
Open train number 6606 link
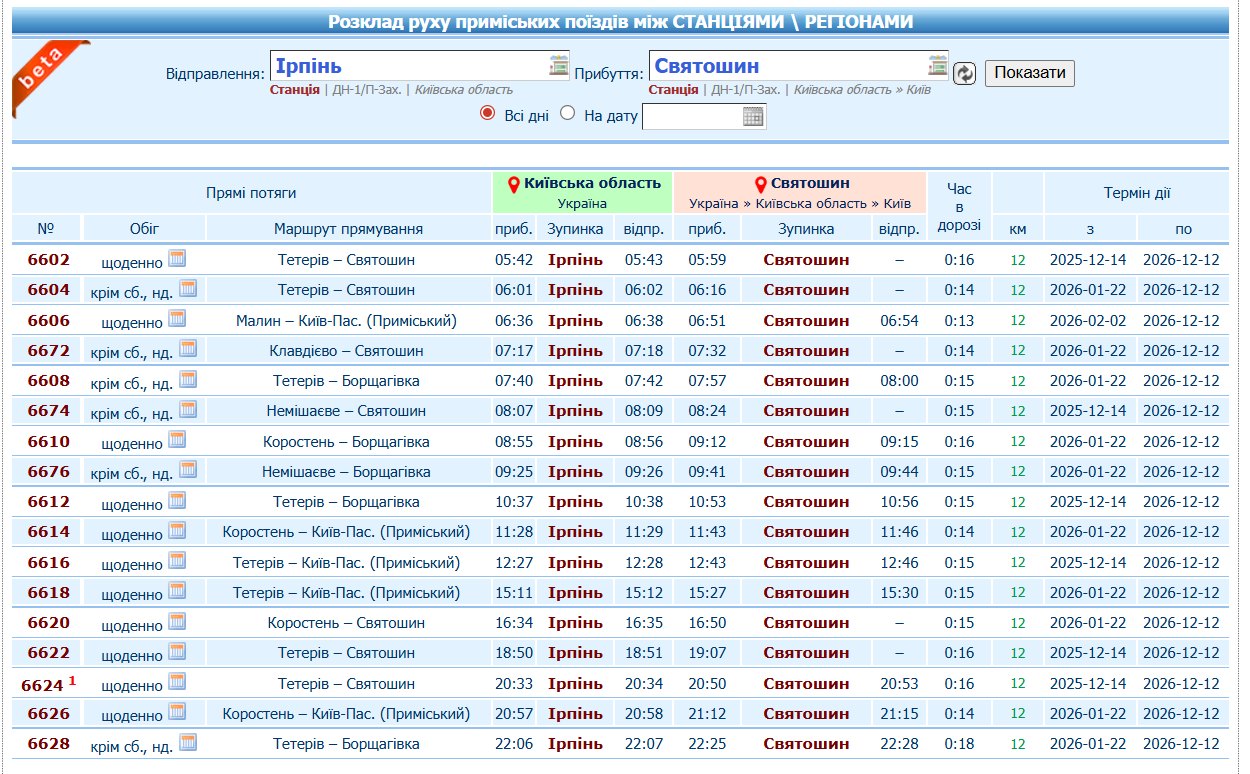[x=48, y=321]
